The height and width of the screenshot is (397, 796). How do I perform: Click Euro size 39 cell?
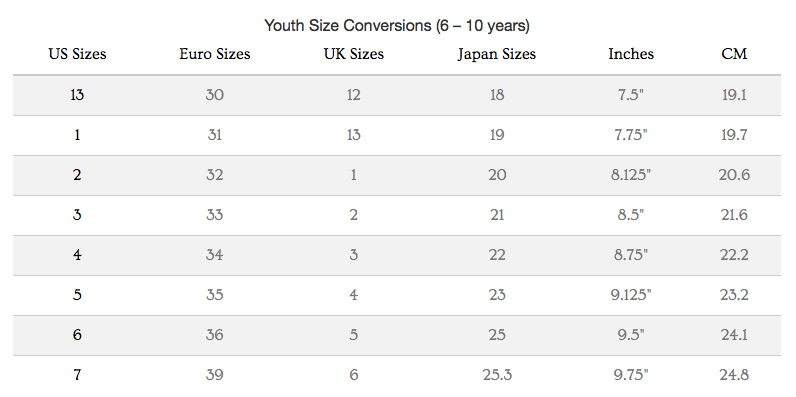click(x=215, y=375)
